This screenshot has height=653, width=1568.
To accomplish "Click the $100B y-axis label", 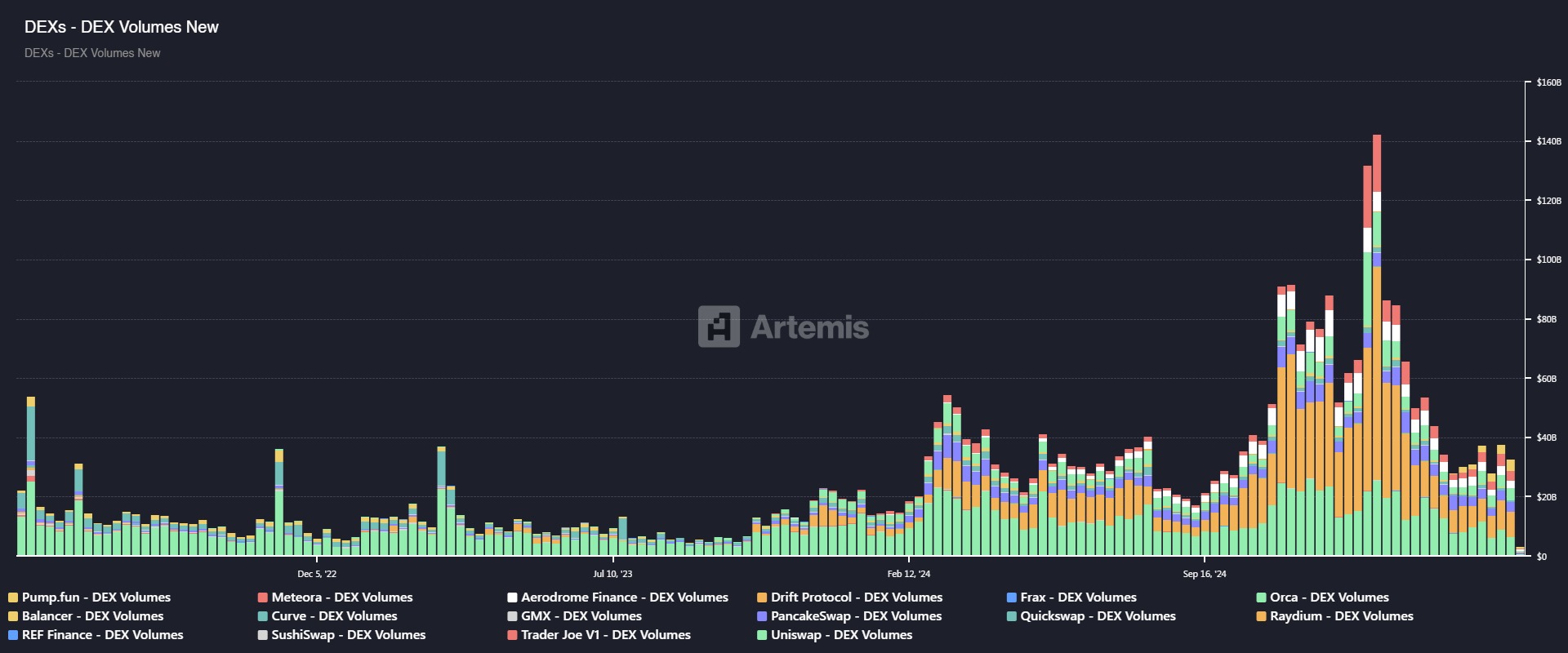I will pyautogui.click(x=1548, y=260).
